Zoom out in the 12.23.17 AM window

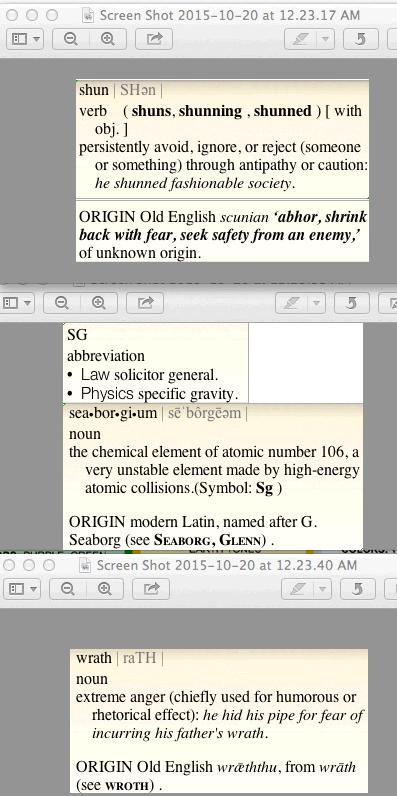(71, 39)
